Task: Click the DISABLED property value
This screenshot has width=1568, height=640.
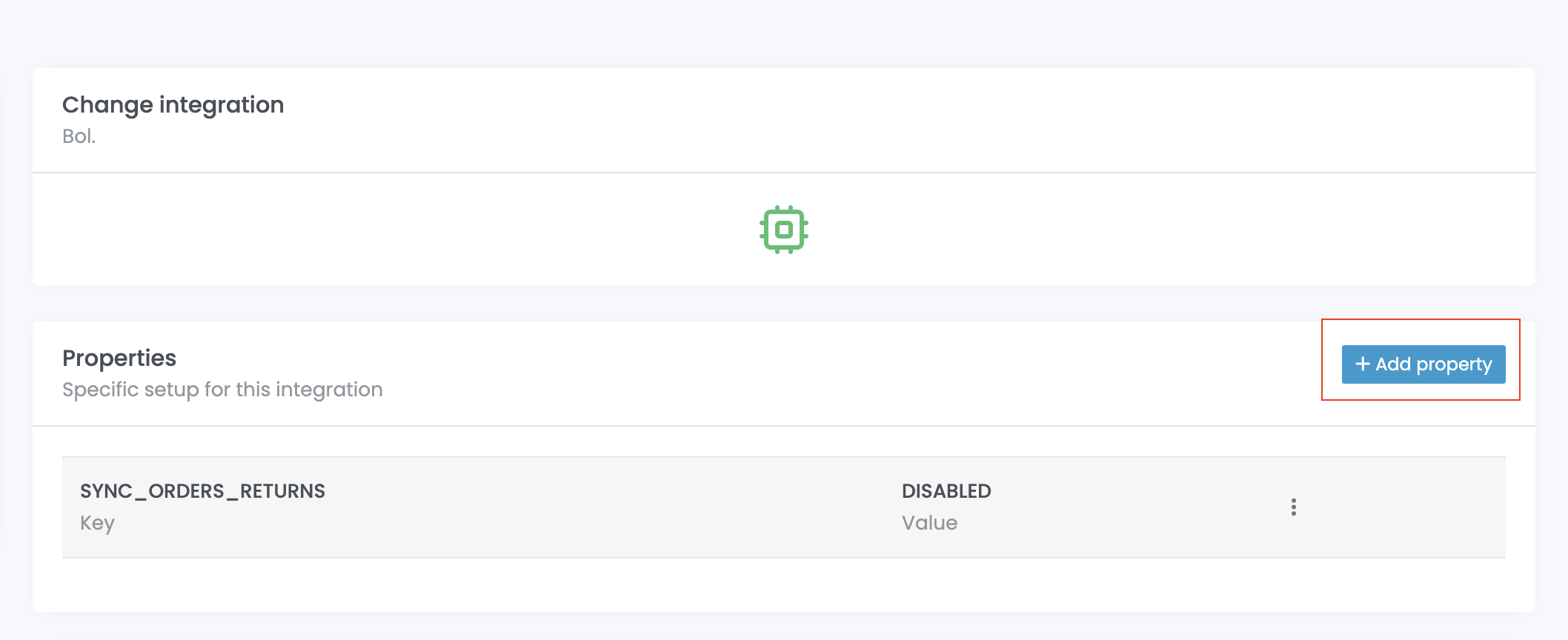Action: 946,491
